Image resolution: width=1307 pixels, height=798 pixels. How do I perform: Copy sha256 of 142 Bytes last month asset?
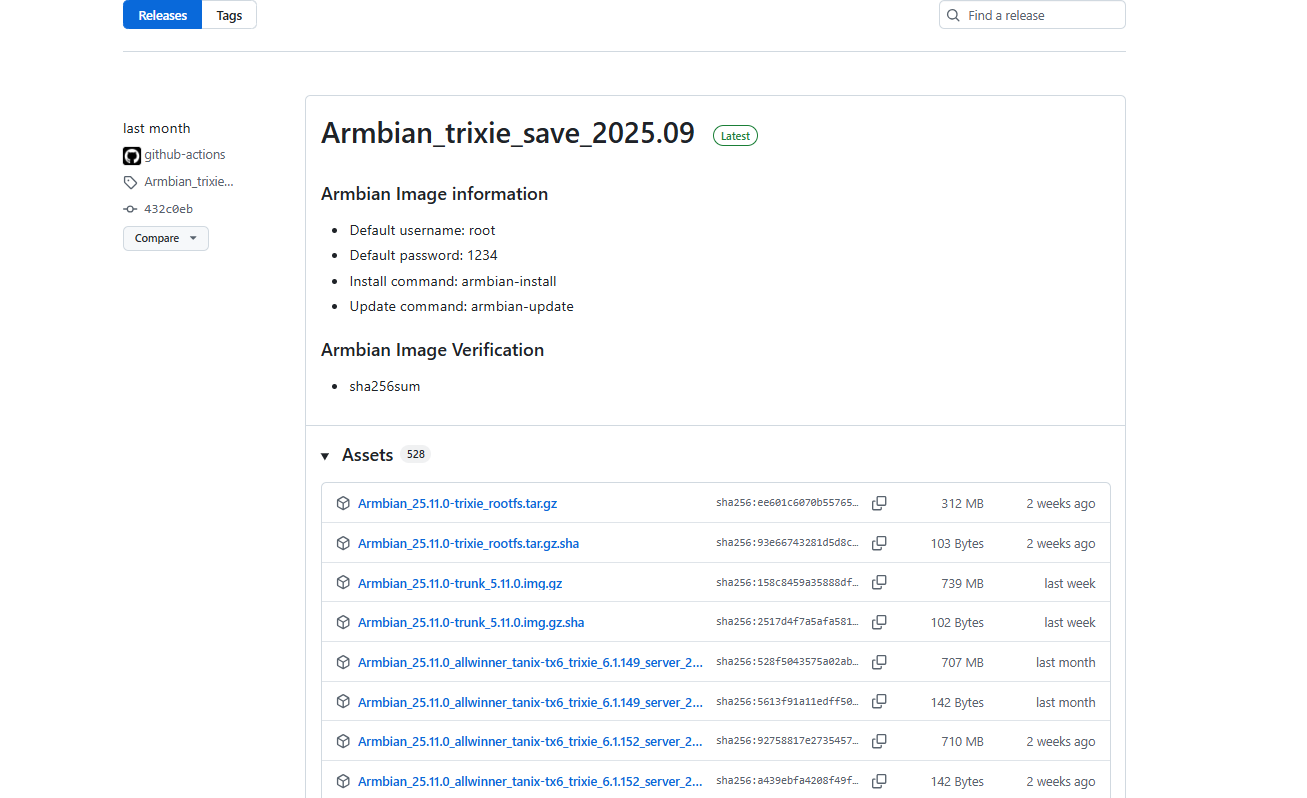coord(879,702)
